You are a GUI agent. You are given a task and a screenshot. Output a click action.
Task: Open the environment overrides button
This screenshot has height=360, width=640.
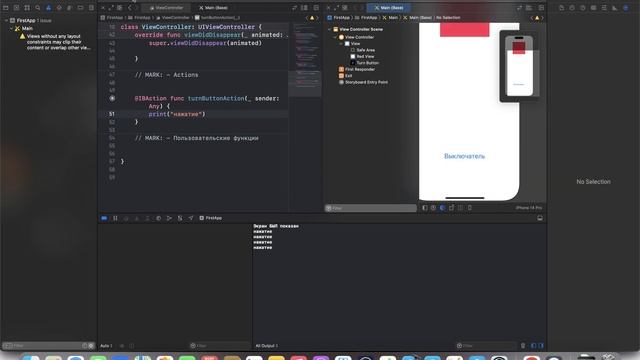point(180,218)
